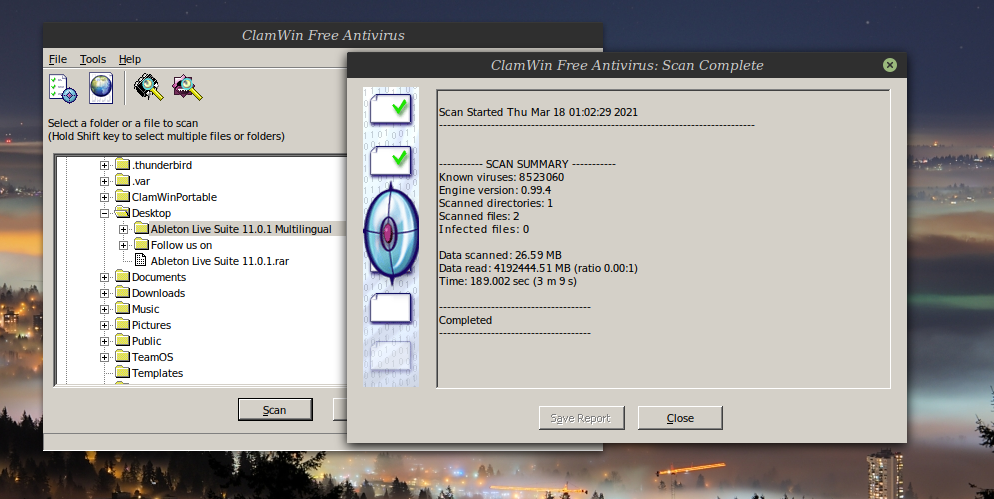
Task: Expand the Downloads folder node
Action: 104,293
